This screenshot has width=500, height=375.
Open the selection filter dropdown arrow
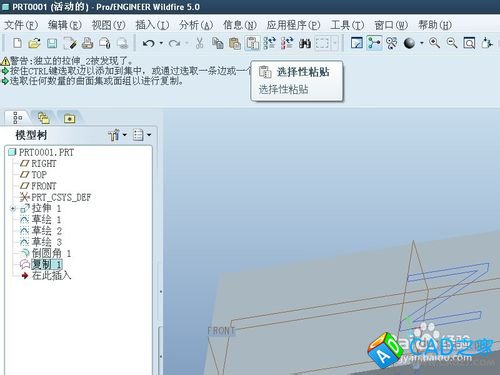(335, 43)
